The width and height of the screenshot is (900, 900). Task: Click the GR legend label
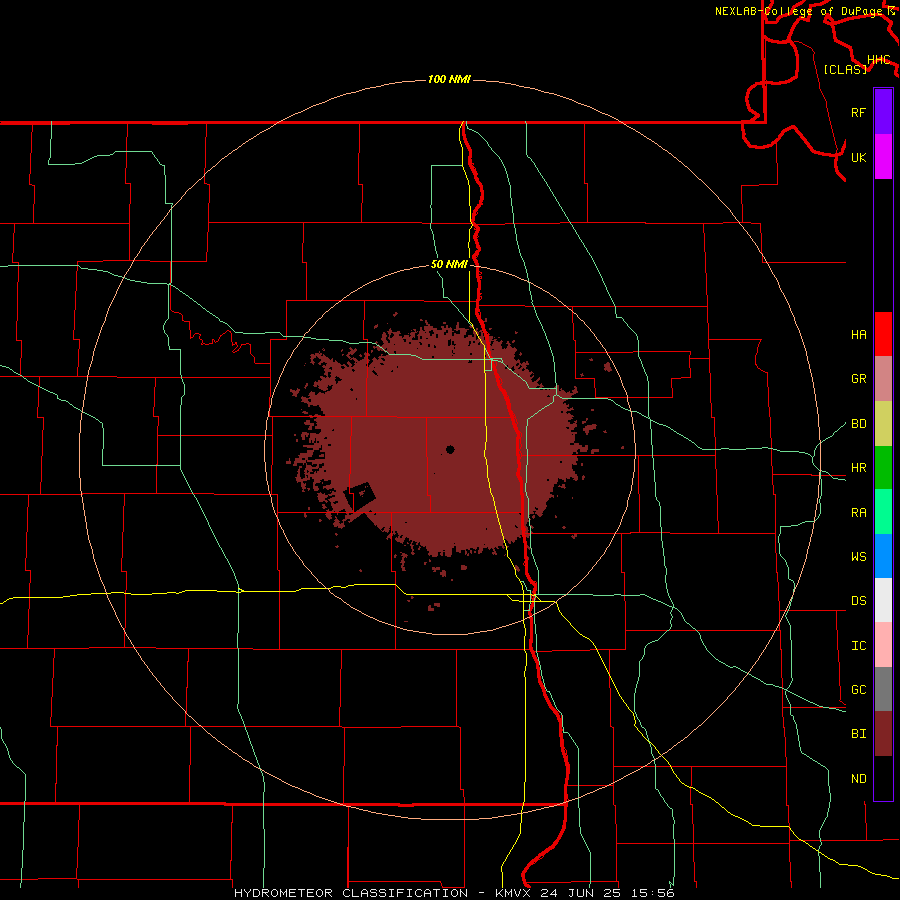tap(858, 379)
